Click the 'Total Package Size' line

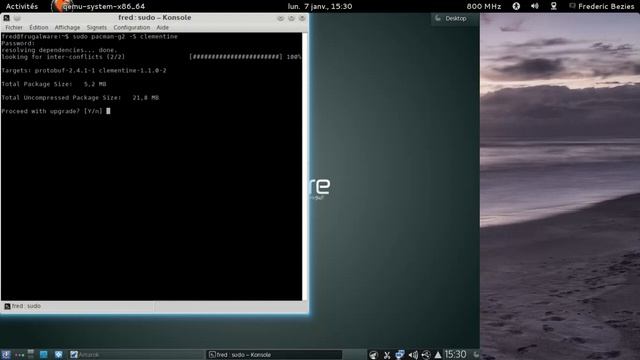click(x=54, y=84)
